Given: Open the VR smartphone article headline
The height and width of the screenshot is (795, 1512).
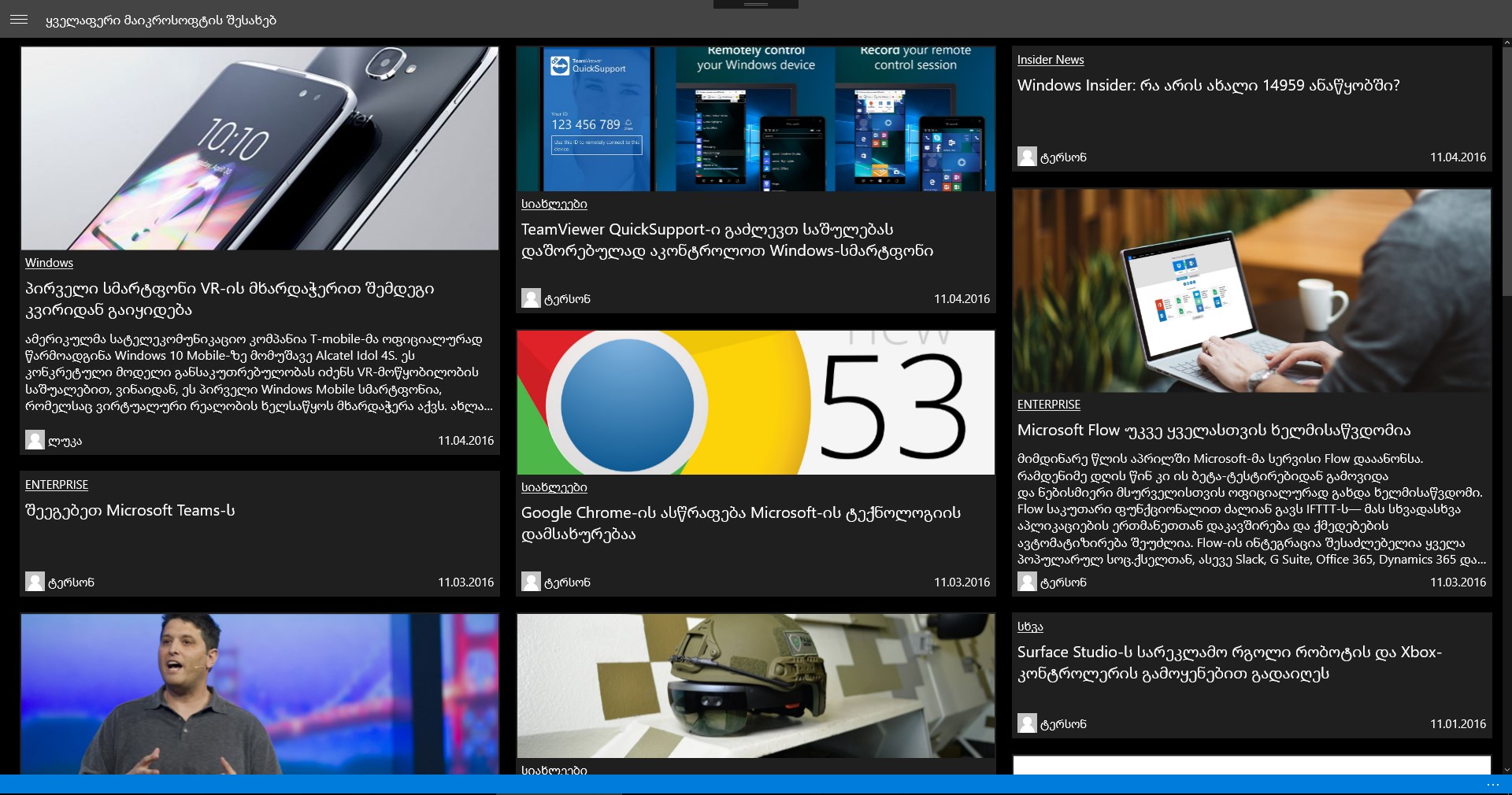Looking at the screenshot, I should 230,299.
